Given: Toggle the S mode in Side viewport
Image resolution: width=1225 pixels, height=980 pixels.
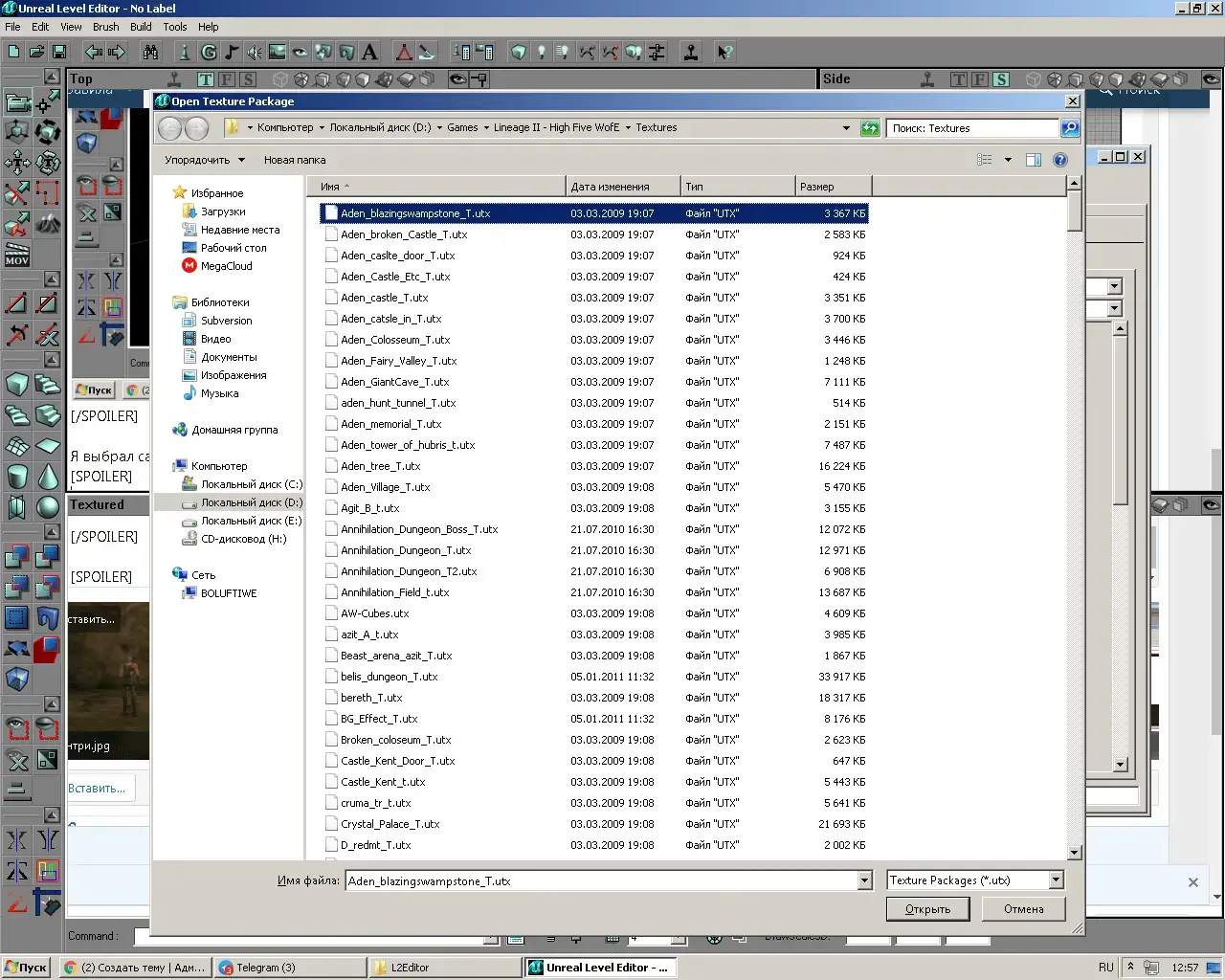Looking at the screenshot, I should (x=1001, y=79).
